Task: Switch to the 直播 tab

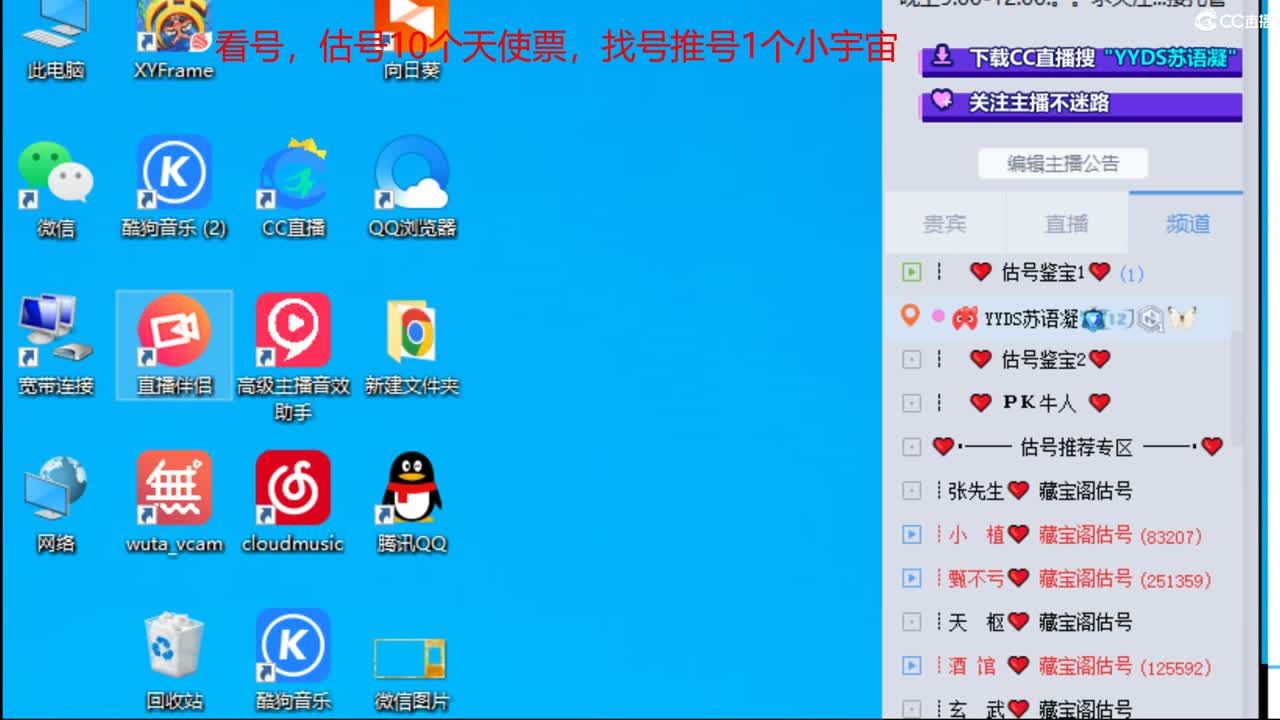Action: pyautogui.click(x=1067, y=223)
